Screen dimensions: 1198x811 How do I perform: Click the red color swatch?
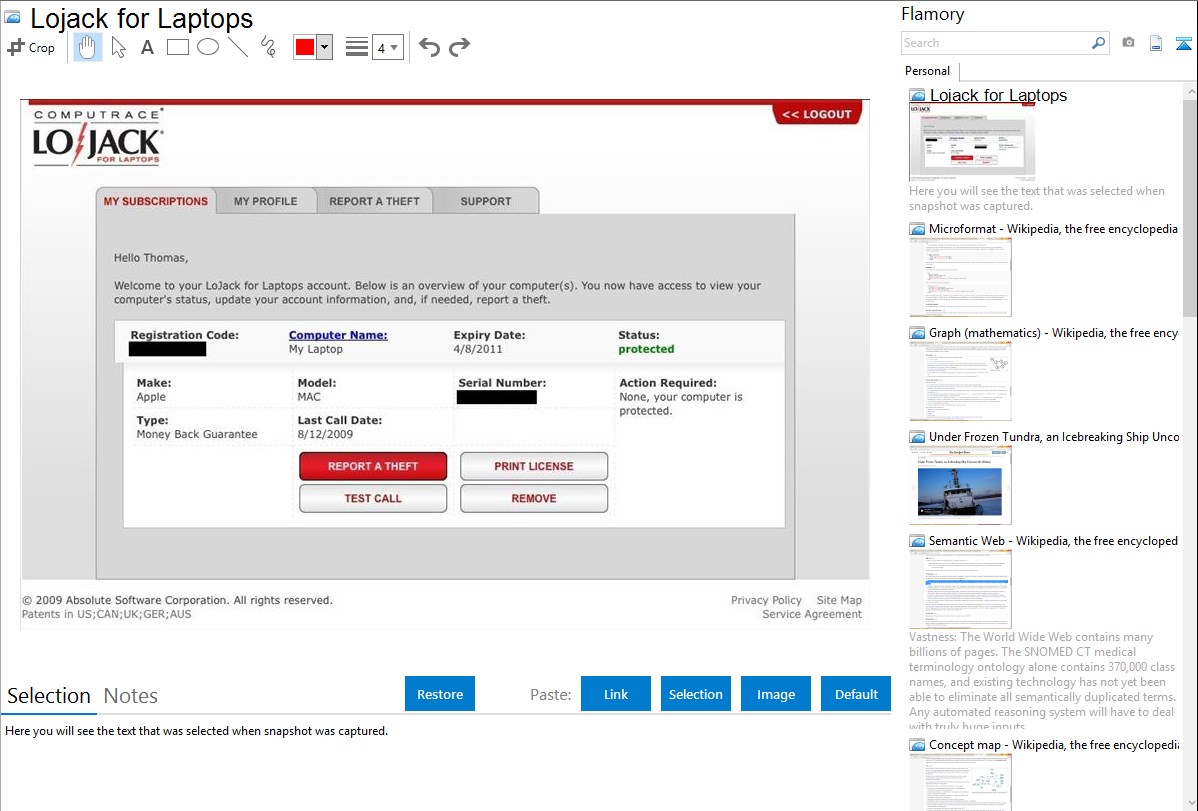click(305, 47)
